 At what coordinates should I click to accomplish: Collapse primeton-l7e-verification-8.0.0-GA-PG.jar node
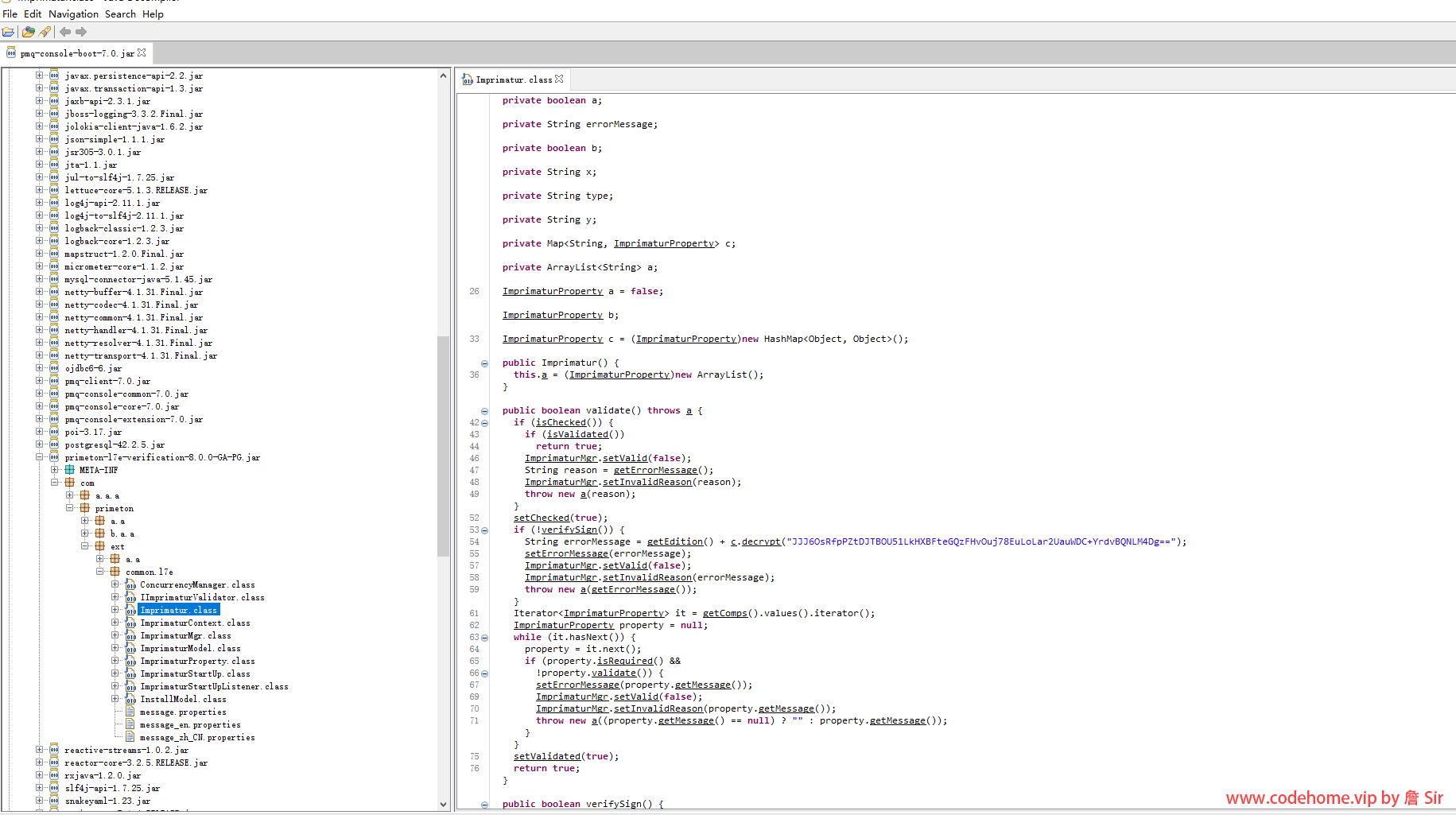point(39,457)
